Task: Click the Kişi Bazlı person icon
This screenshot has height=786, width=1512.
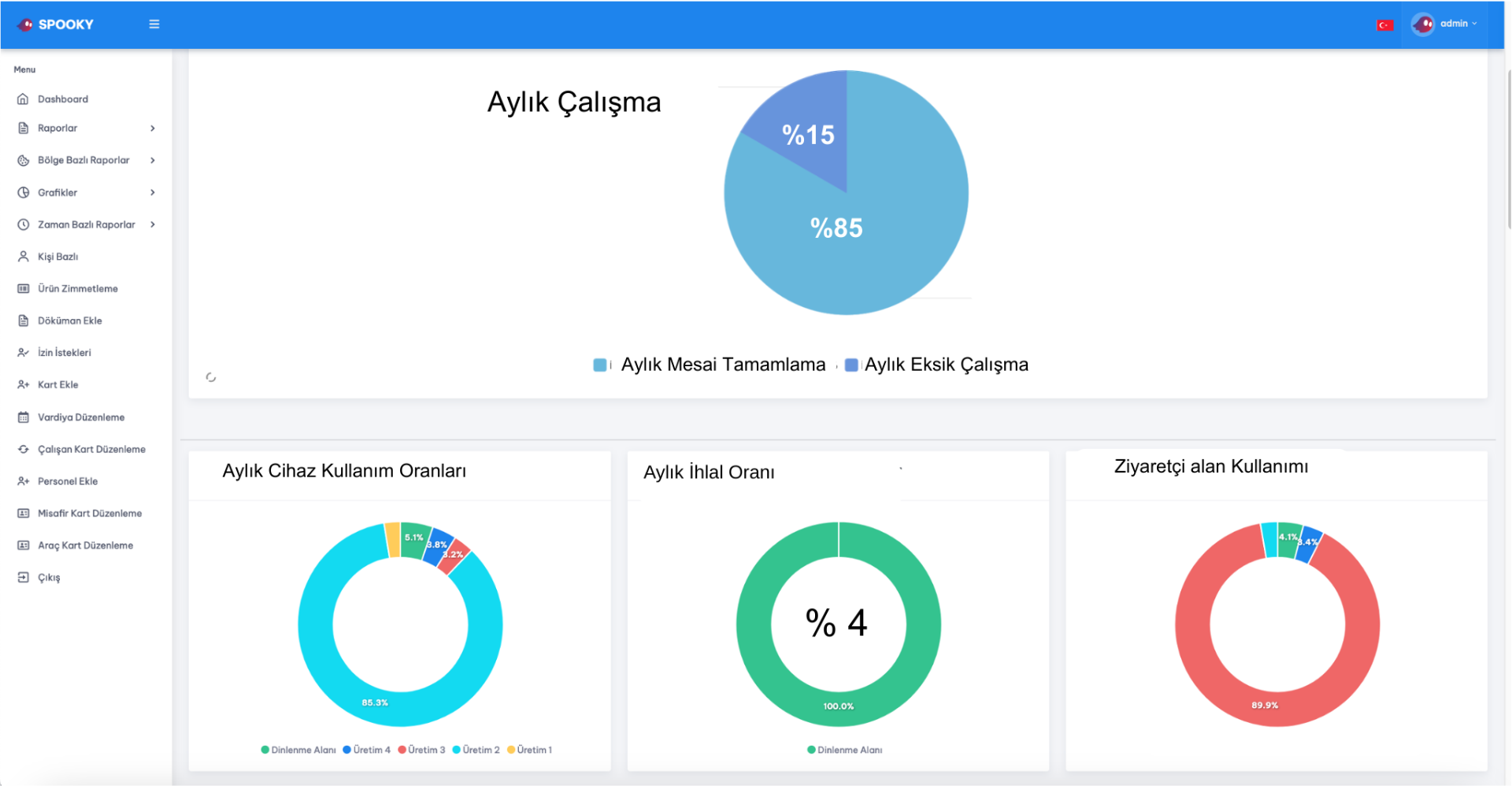Action: (x=24, y=257)
